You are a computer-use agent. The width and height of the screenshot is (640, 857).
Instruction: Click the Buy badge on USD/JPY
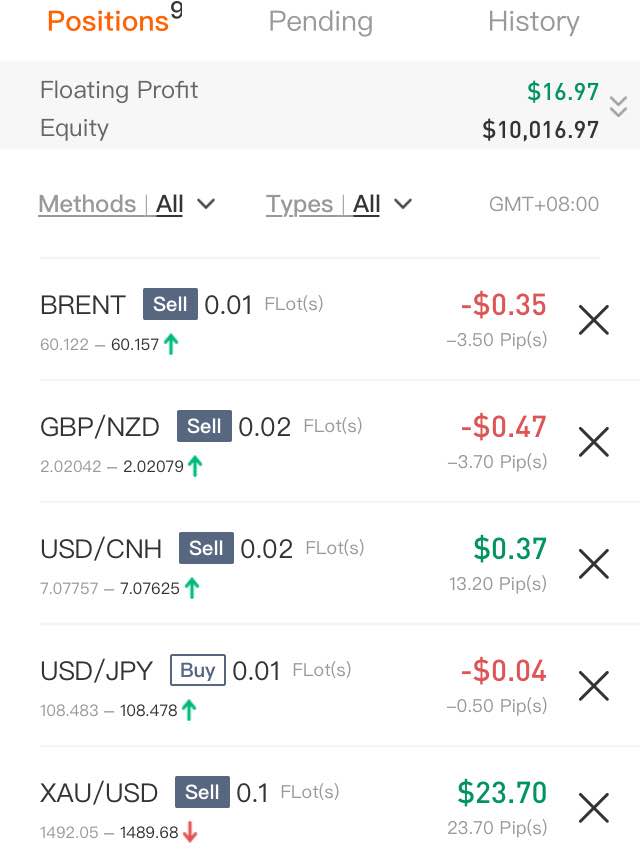[x=198, y=670]
